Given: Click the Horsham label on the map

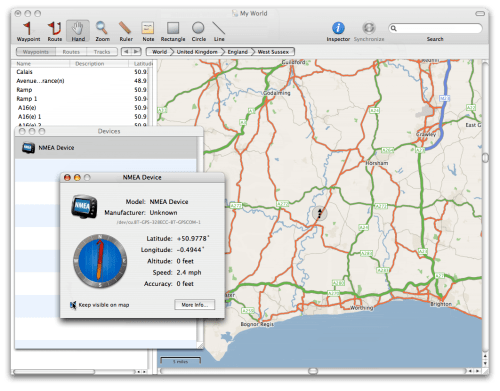Looking at the screenshot, I should pyautogui.click(x=377, y=163).
